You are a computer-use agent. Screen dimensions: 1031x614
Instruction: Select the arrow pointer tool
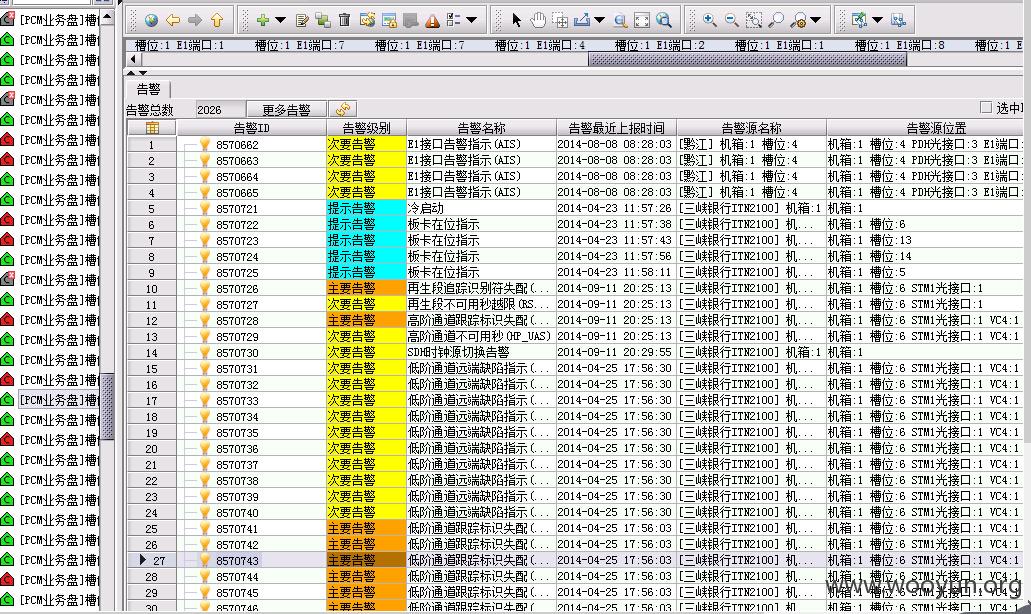coord(516,20)
